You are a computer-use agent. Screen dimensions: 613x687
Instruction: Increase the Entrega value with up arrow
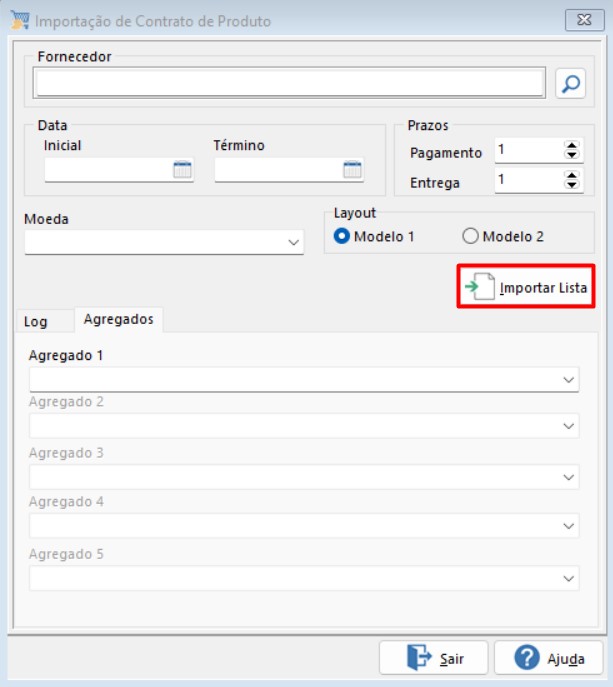coord(571,175)
